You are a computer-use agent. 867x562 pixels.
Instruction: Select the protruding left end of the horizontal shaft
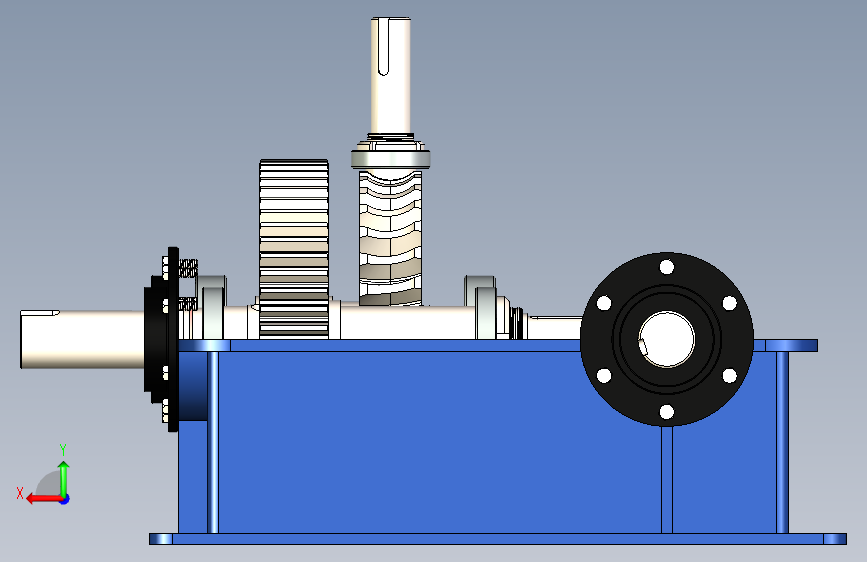tap(83, 339)
